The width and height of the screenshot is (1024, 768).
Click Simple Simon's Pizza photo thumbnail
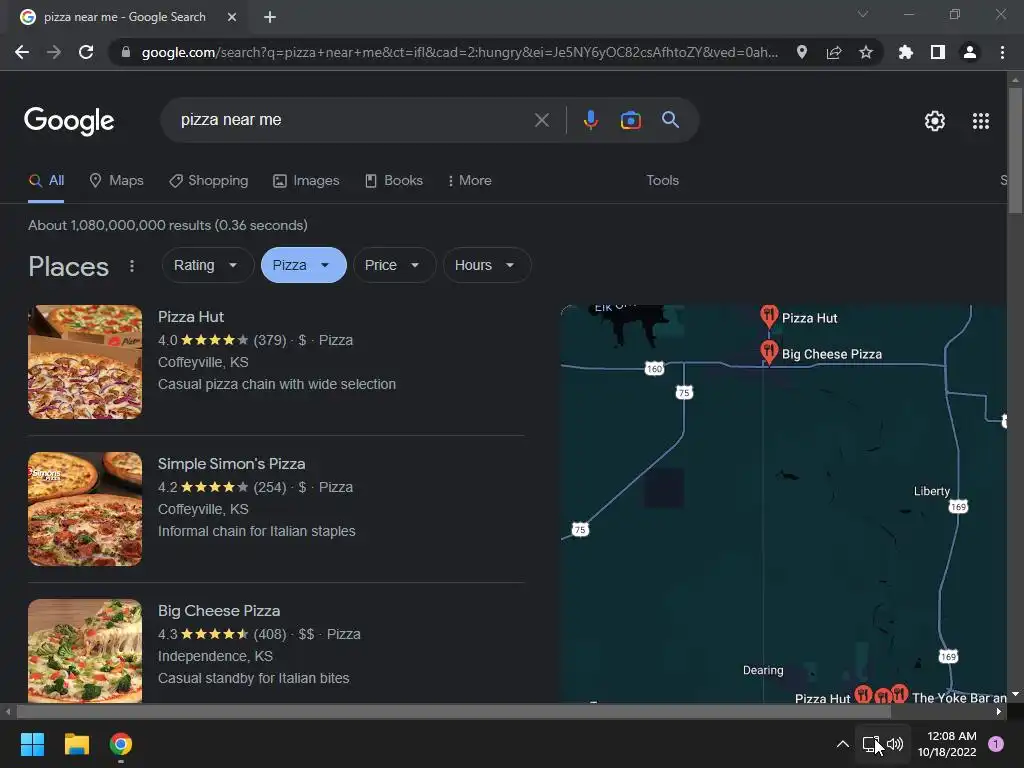(x=85, y=509)
